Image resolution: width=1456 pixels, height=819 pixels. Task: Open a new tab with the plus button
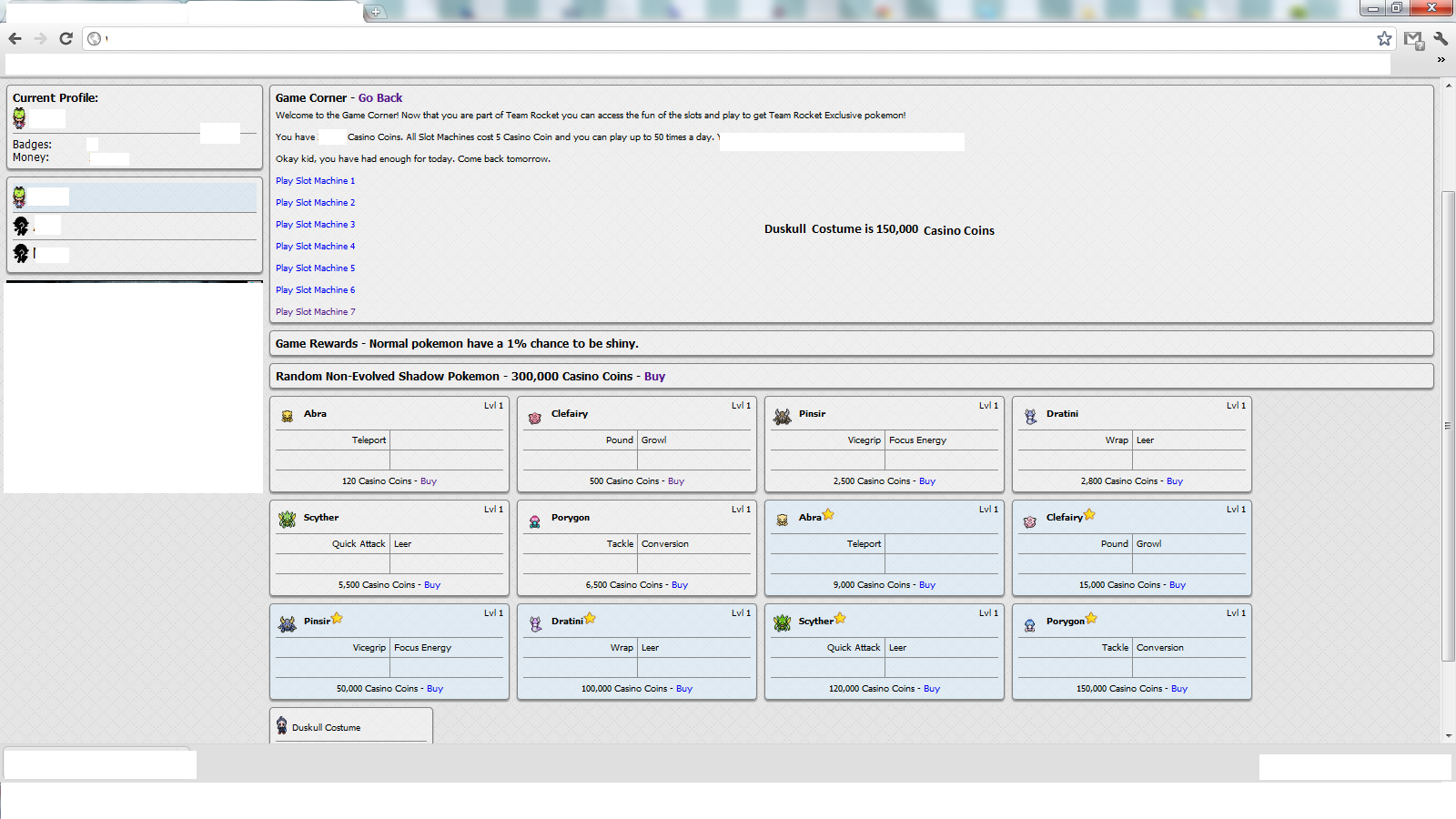click(x=375, y=12)
